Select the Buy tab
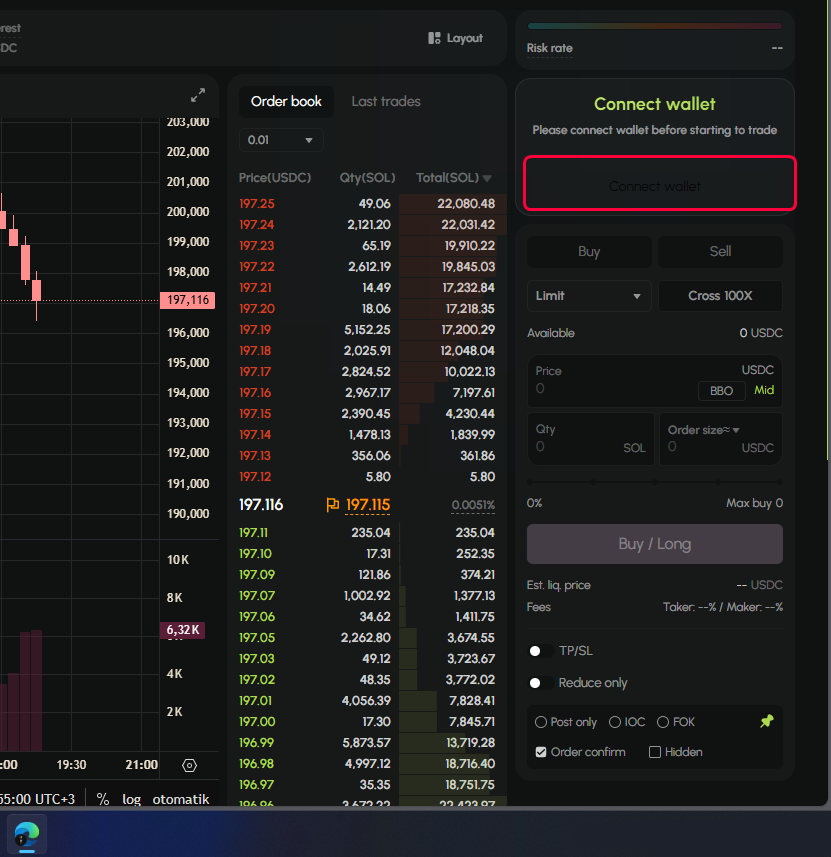 click(589, 251)
